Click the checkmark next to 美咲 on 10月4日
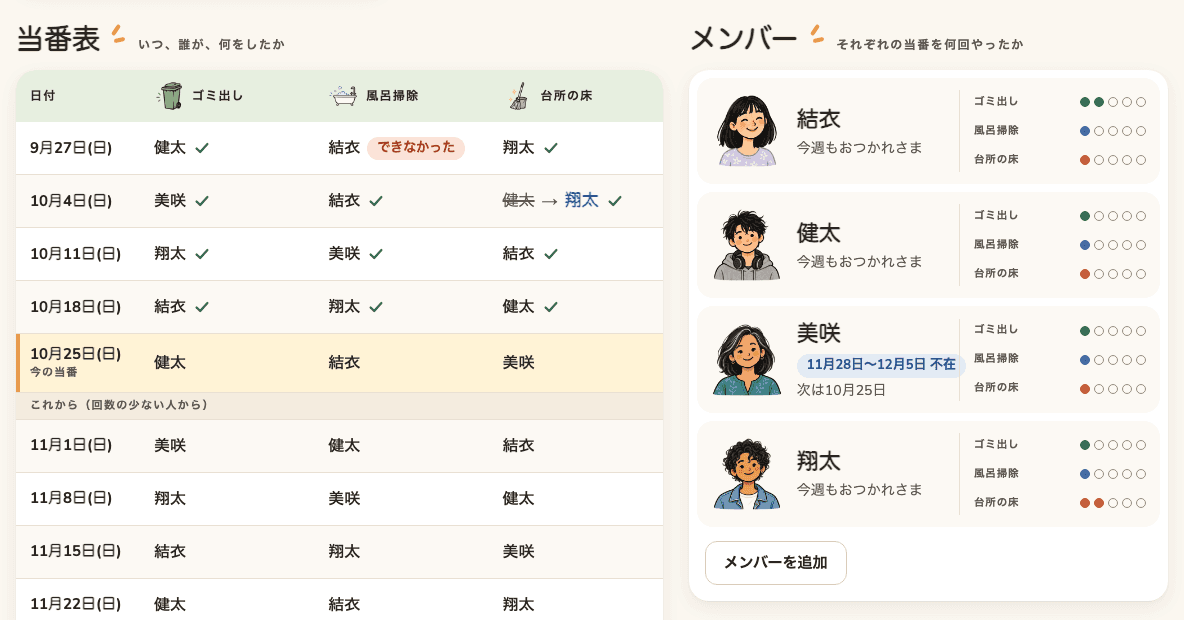 (x=202, y=201)
